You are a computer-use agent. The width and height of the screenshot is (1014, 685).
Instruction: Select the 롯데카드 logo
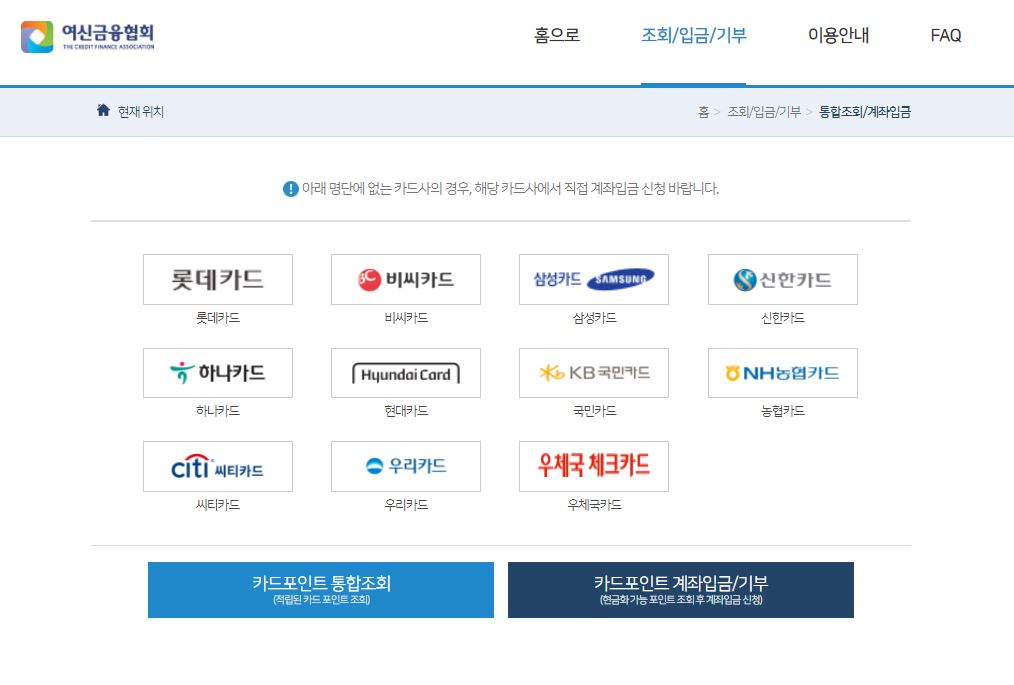(218, 279)
